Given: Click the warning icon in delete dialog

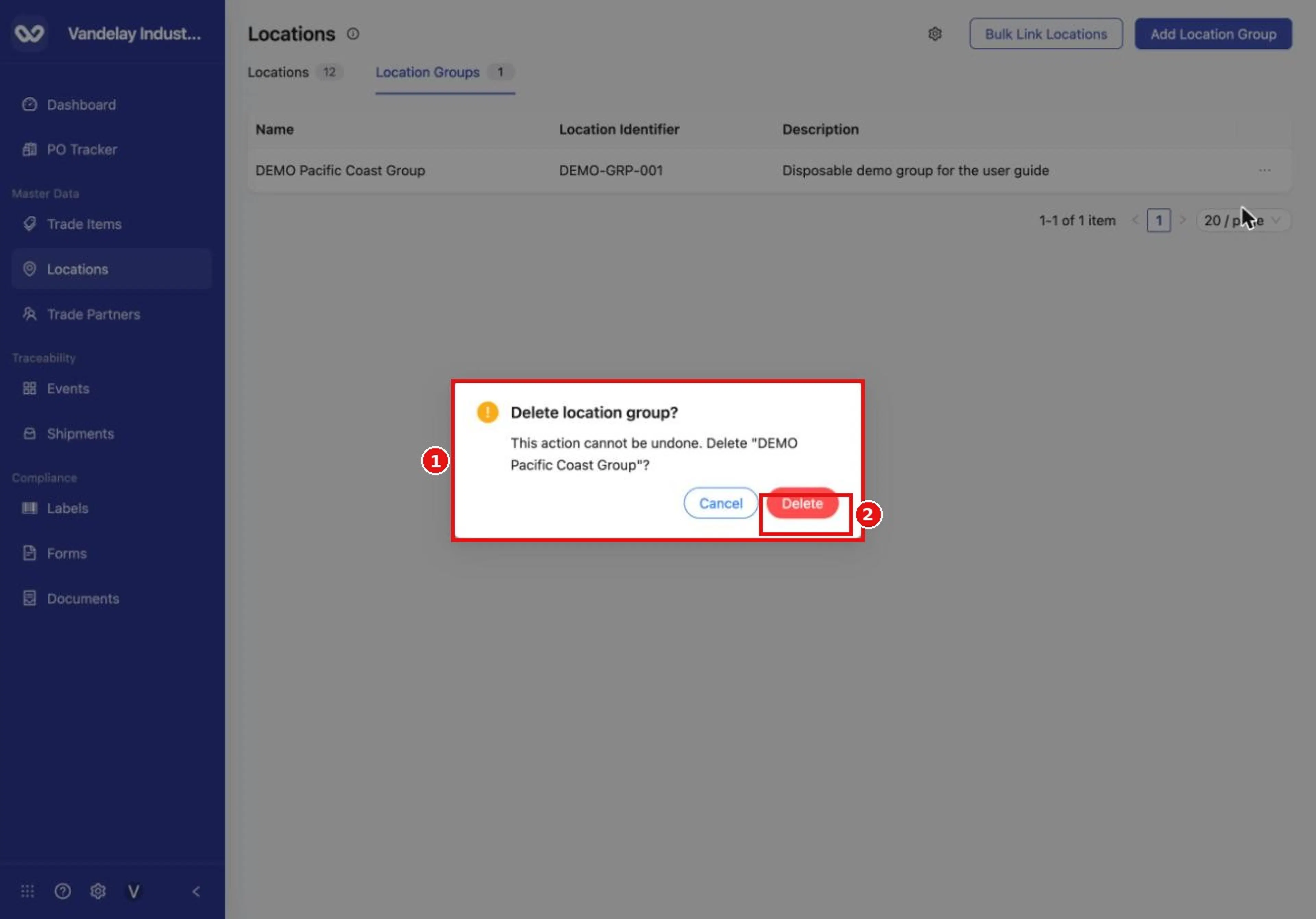Looking at the screenshot, I should click(488, 413).
